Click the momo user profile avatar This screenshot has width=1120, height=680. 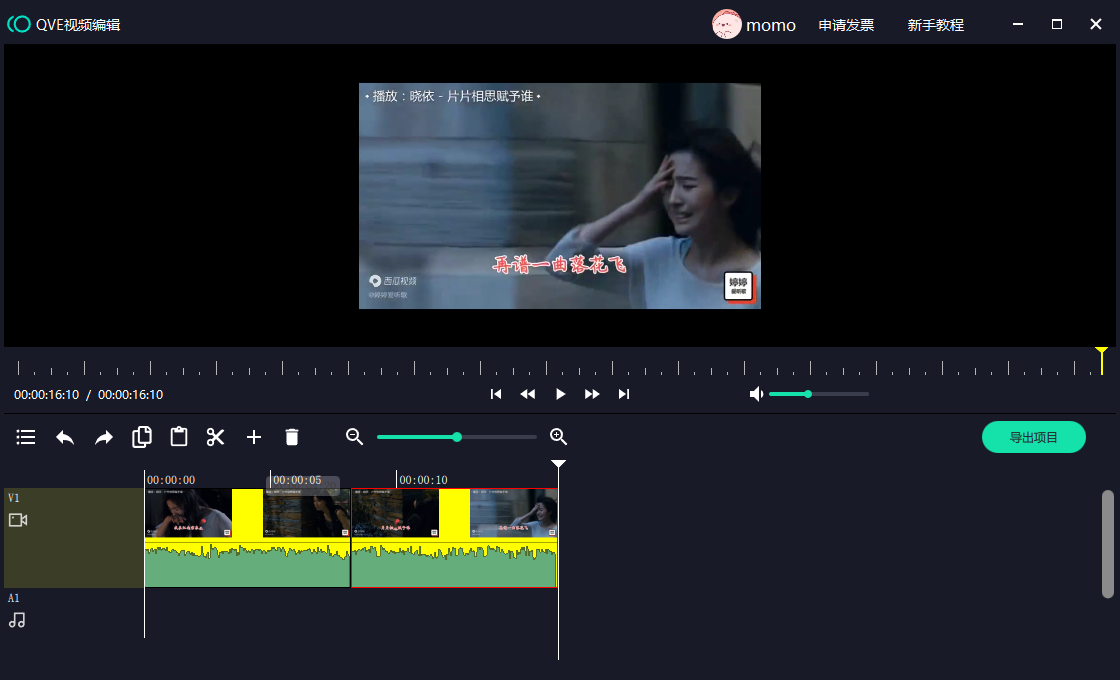(727, 25)
